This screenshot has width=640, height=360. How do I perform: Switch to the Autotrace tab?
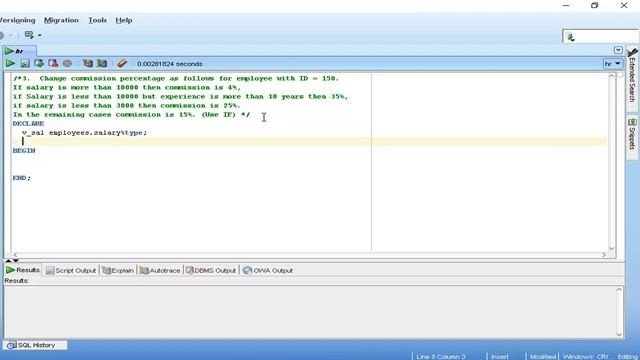(160, 270)
